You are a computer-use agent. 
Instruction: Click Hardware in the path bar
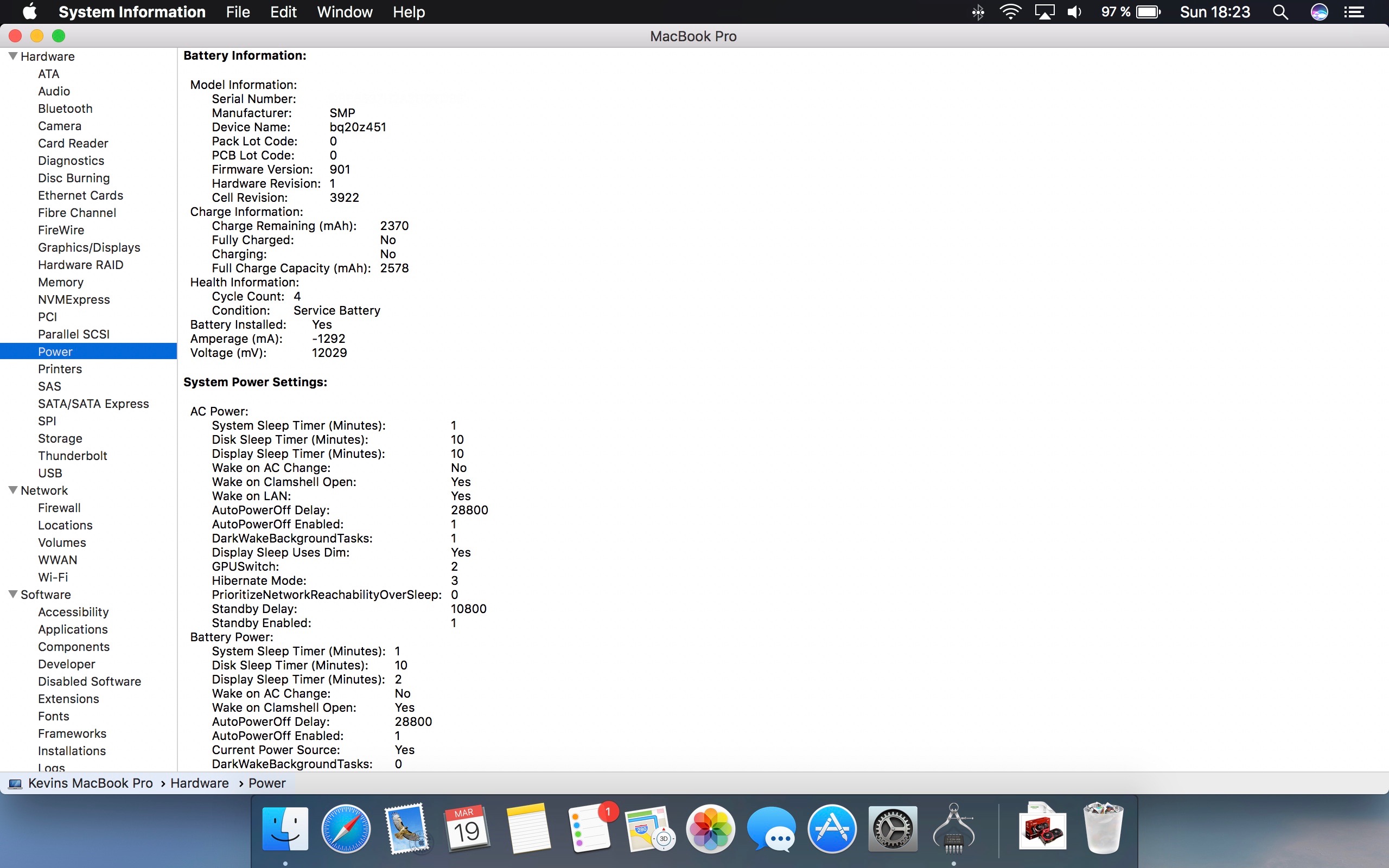[x=199, y=783]
